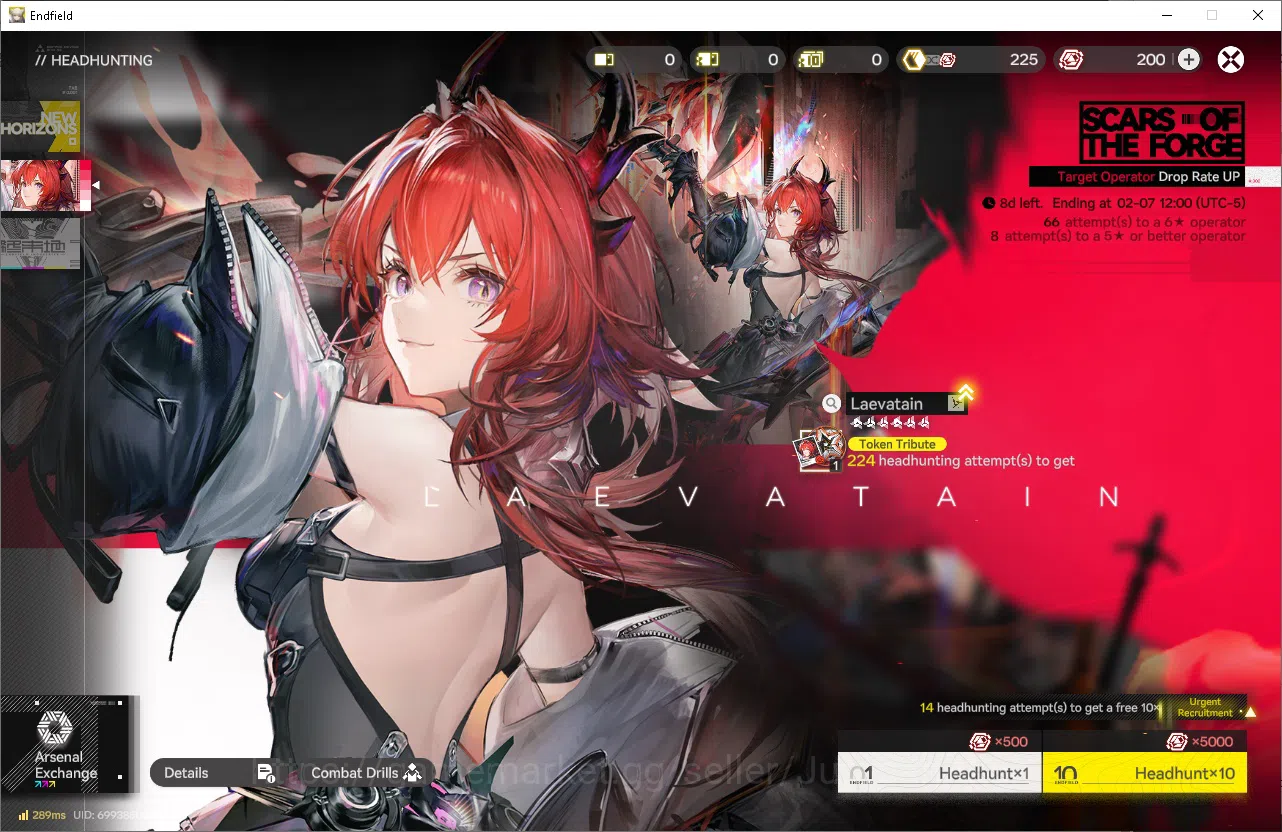The height and width of the screenshot is (832, 1282).
Task: Click the Endfield app icon in title bar
Action: (x=17, y=15)
